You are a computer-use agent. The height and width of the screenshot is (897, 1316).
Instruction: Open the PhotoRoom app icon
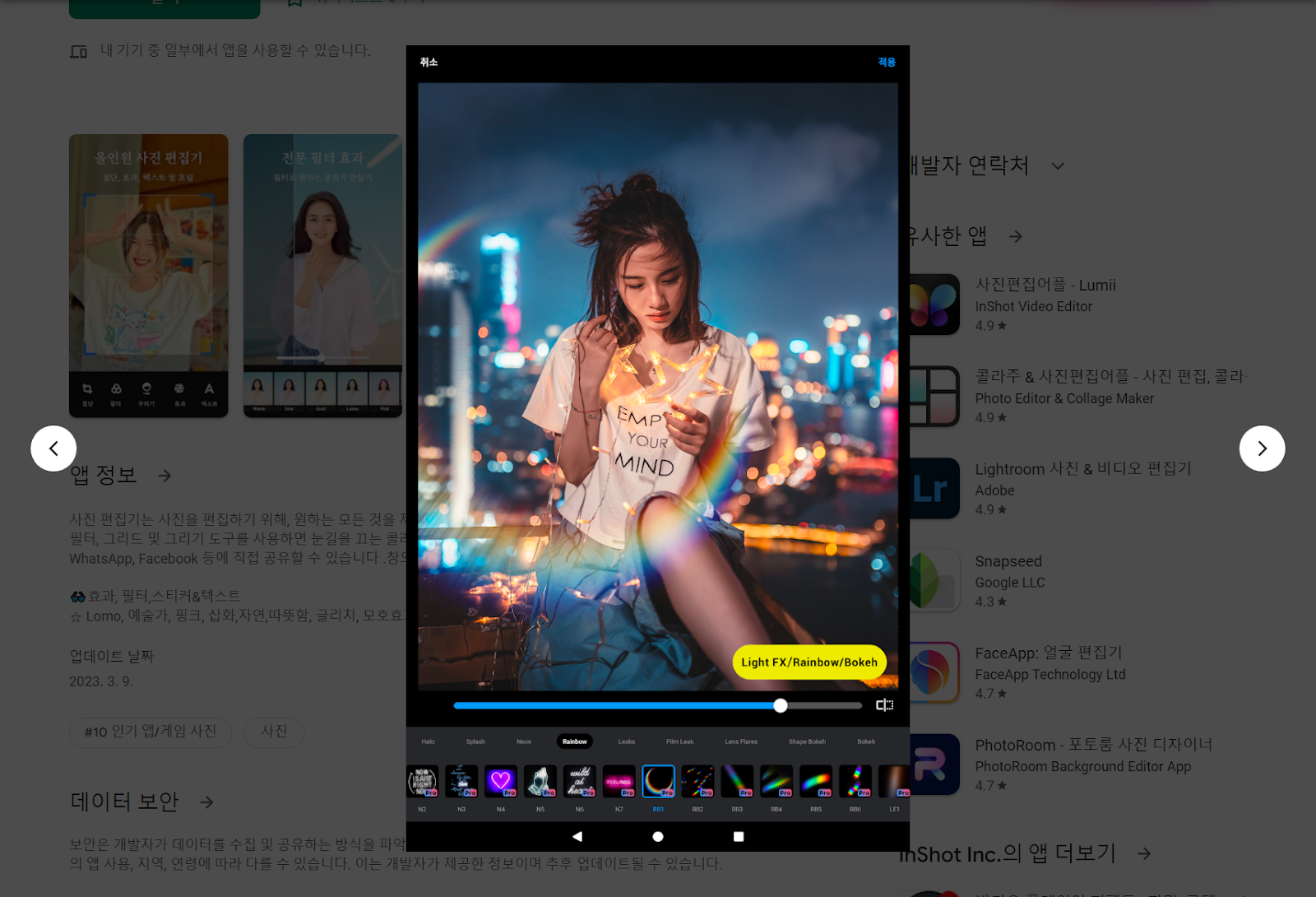pos(934,765)
